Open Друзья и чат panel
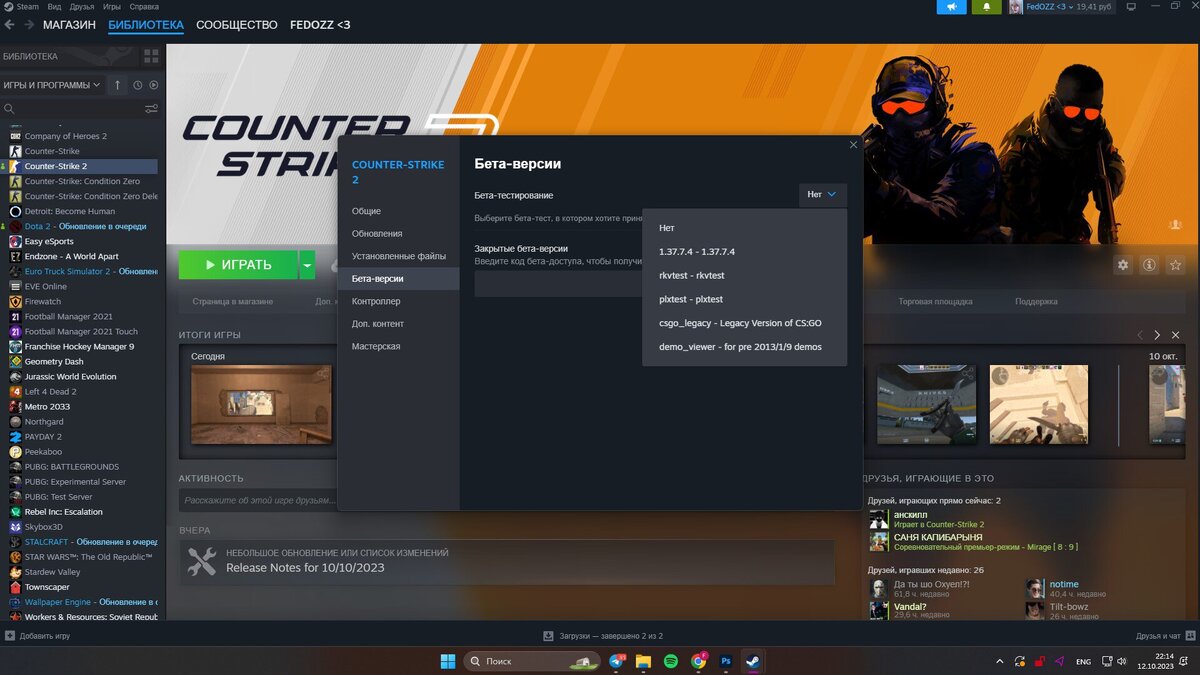 coord(1165,636)
